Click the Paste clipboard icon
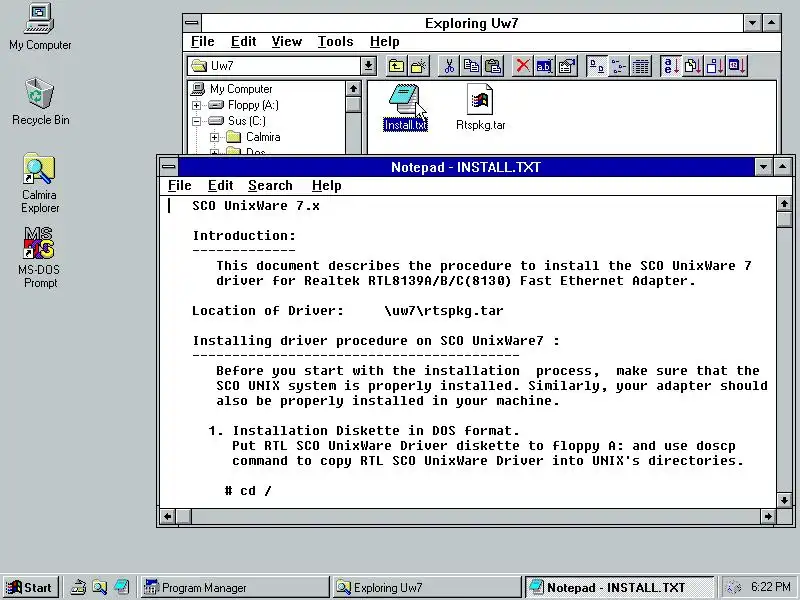Viewport: 800px width, 600px height. pos(493,66)
